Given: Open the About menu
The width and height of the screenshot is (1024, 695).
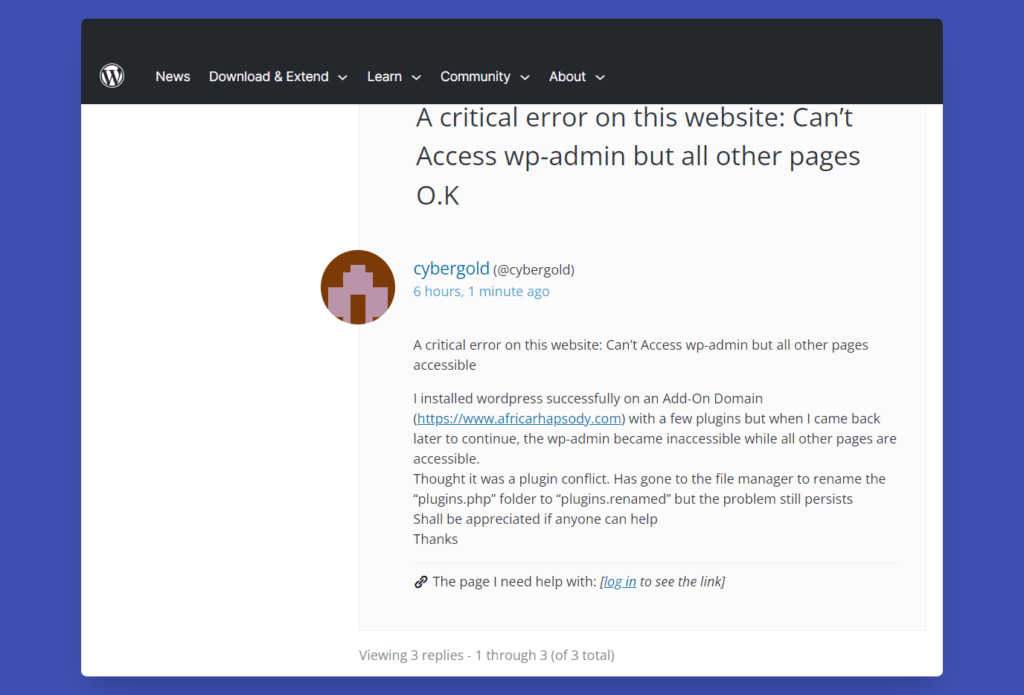Looking at the screenshot, I should pos(567,76).
